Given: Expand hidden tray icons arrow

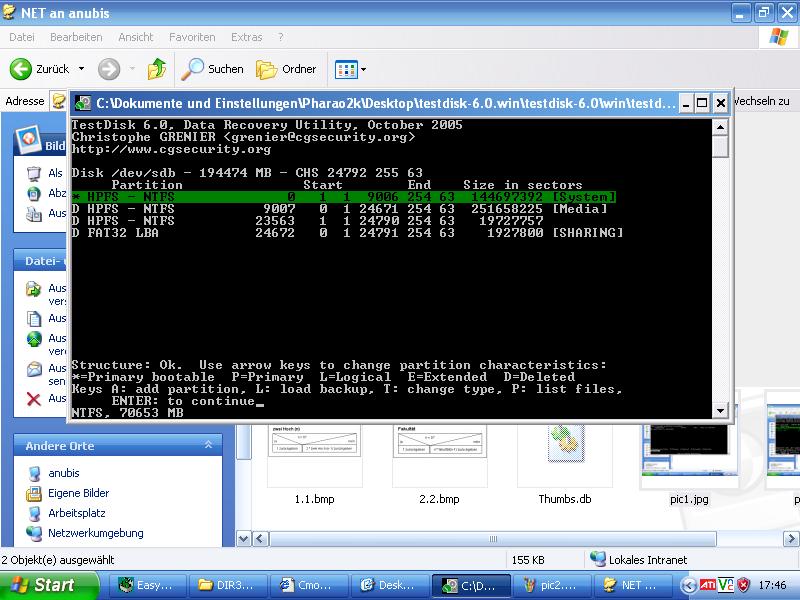Looking at the screenshot, I should coord(689,585).
